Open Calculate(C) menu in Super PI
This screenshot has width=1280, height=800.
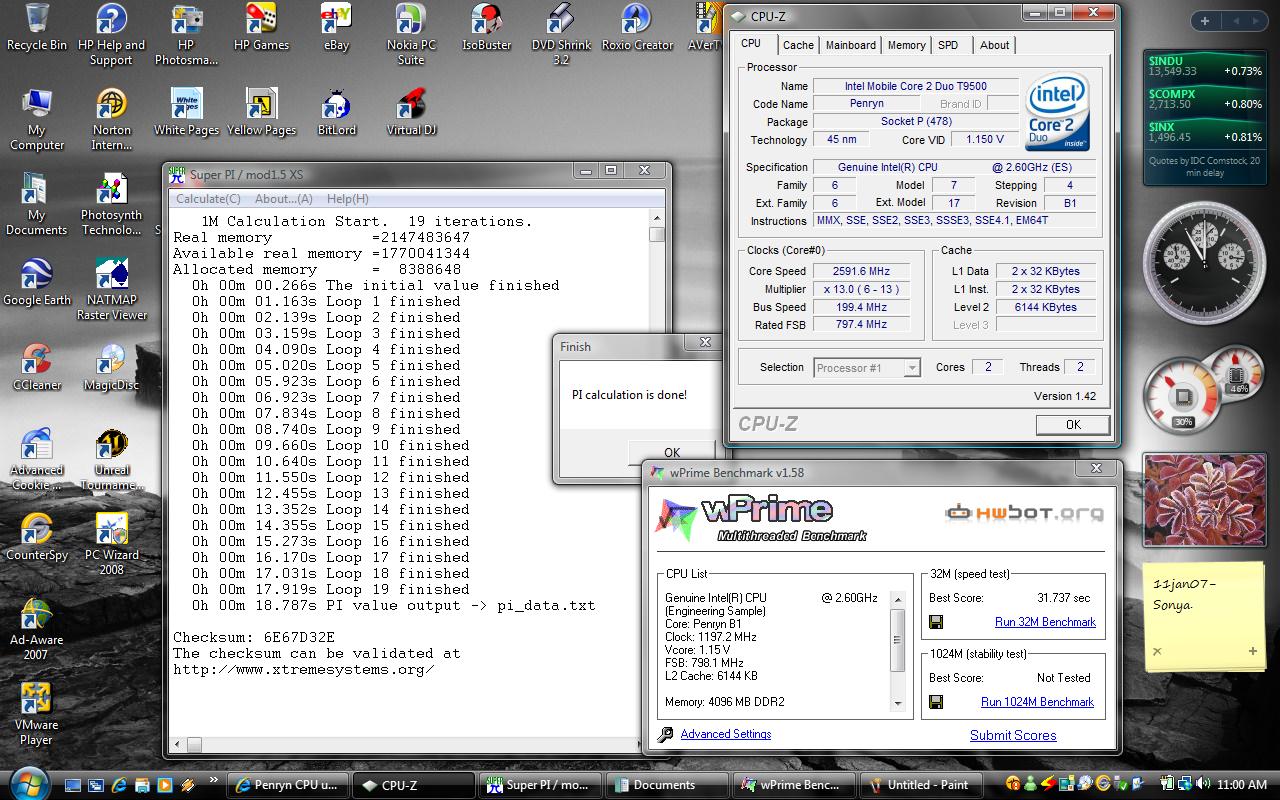point(208,199)
